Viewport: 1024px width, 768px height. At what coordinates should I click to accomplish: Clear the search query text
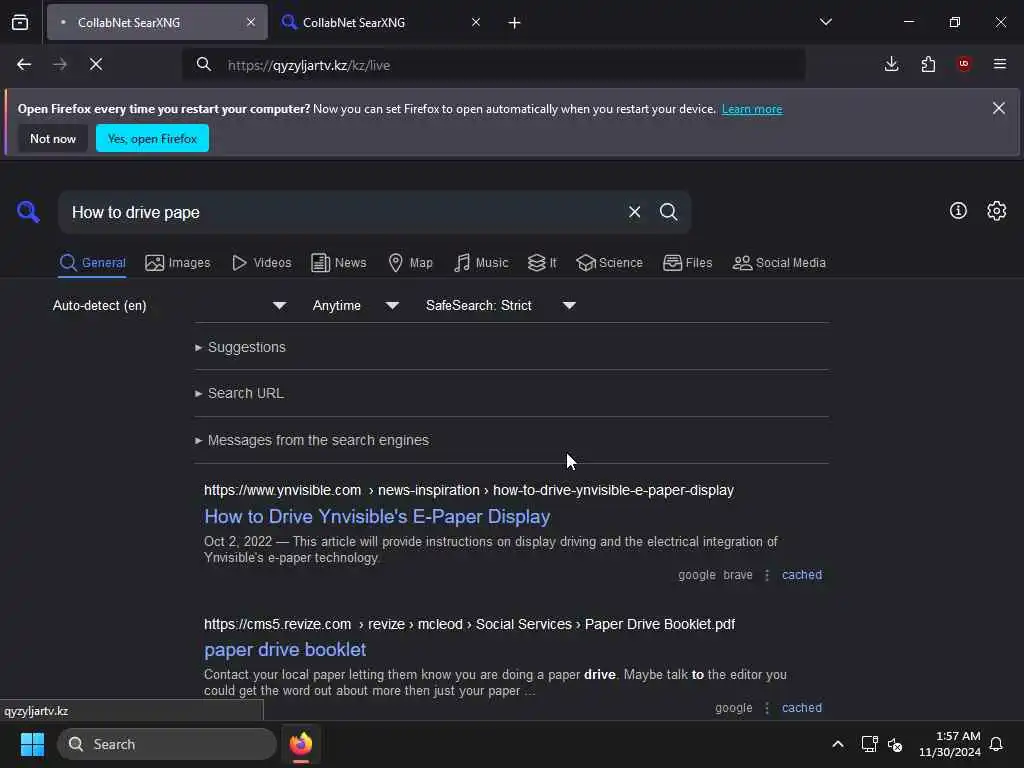coord(634,212)
